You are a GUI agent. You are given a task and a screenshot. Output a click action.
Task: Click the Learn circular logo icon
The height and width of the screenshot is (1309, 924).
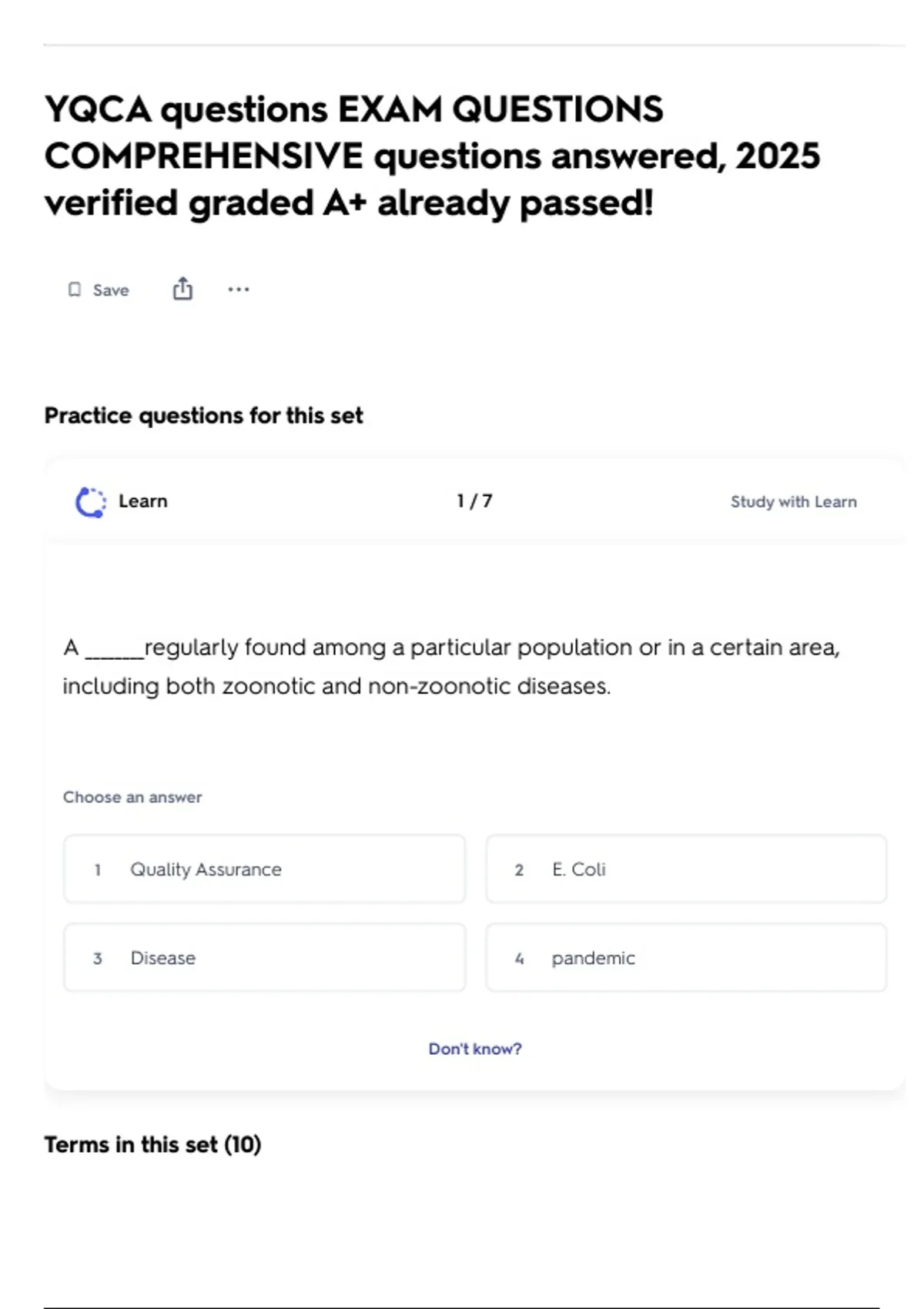tap(91, 502)
